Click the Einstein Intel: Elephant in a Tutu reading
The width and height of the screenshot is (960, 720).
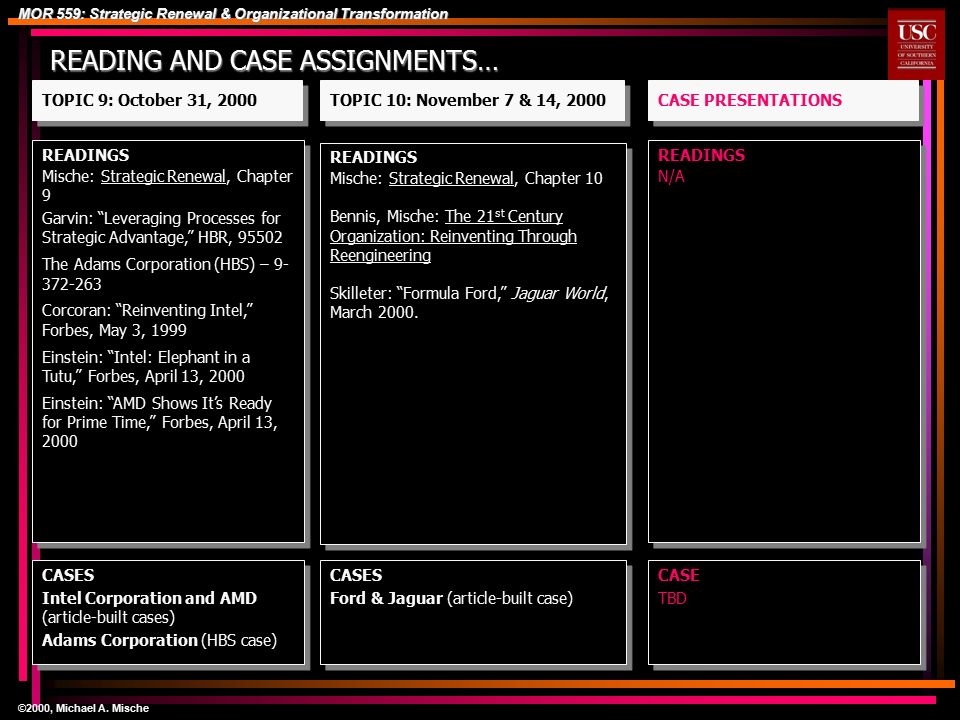pos(146,366)
